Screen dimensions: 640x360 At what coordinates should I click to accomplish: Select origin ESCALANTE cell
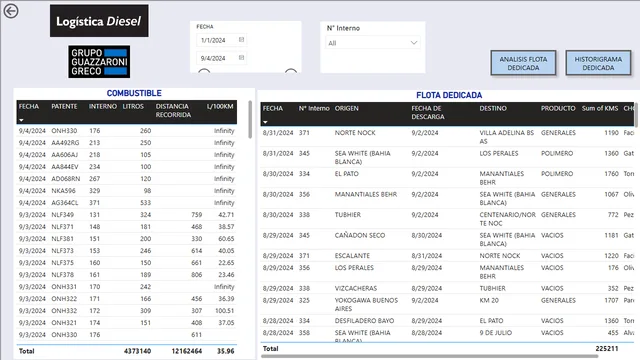352,256
